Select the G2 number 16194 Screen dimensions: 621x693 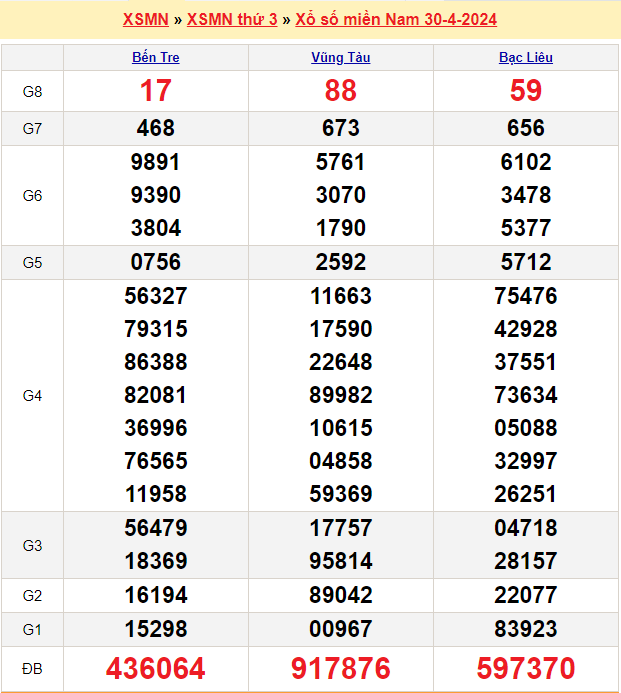point(156,595)
